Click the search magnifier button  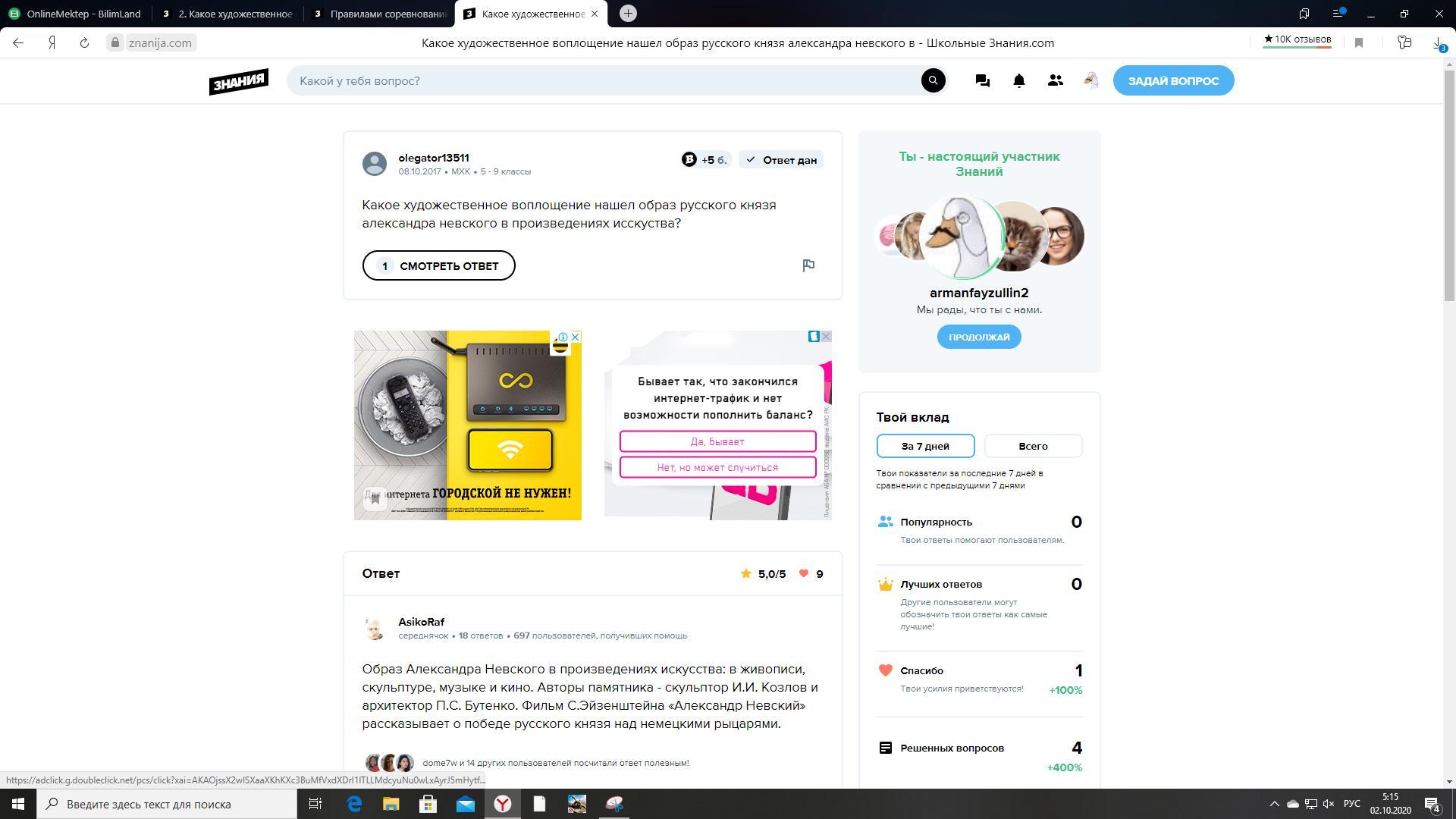click(933, 80)
